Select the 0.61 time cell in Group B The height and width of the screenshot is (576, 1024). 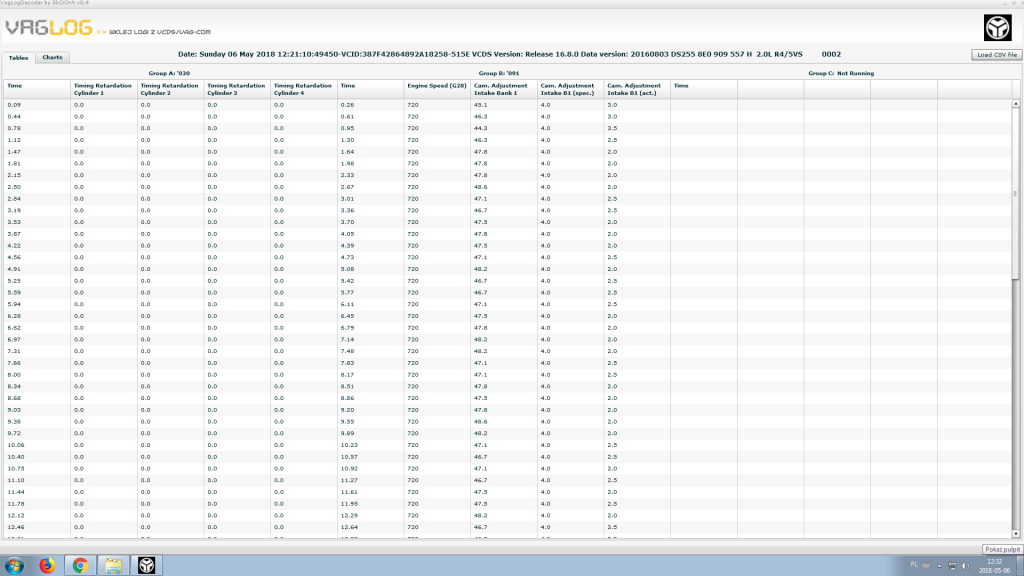[347, 116]
